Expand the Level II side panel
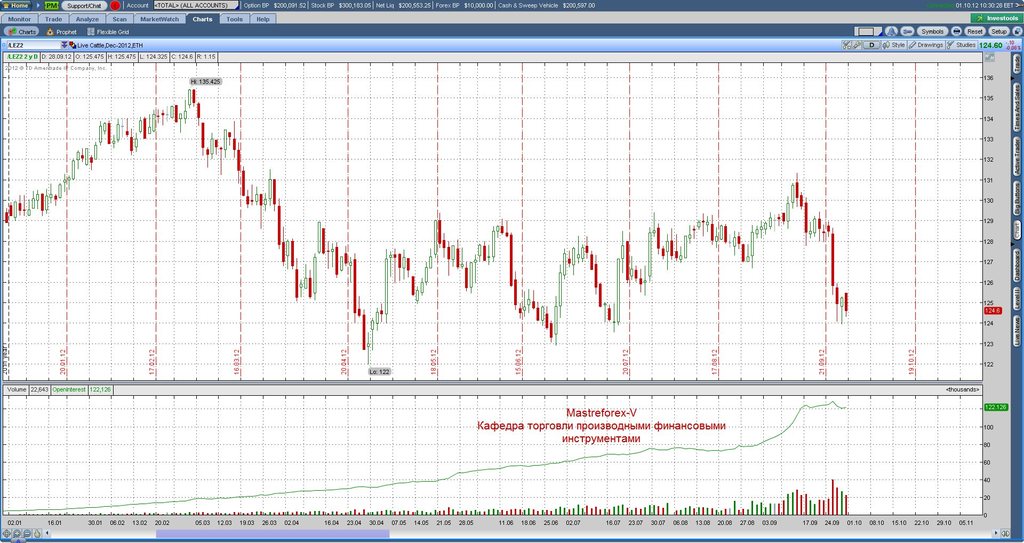Image resolution: width=1024 pixels, height=543 pixels. click(1017, 299)
